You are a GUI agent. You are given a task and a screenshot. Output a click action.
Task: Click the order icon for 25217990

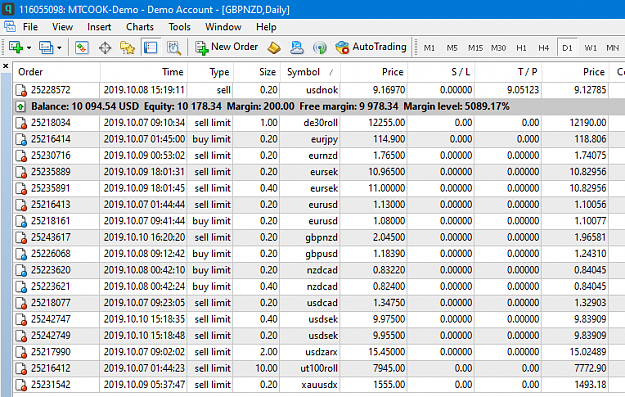tap(21, 352)
